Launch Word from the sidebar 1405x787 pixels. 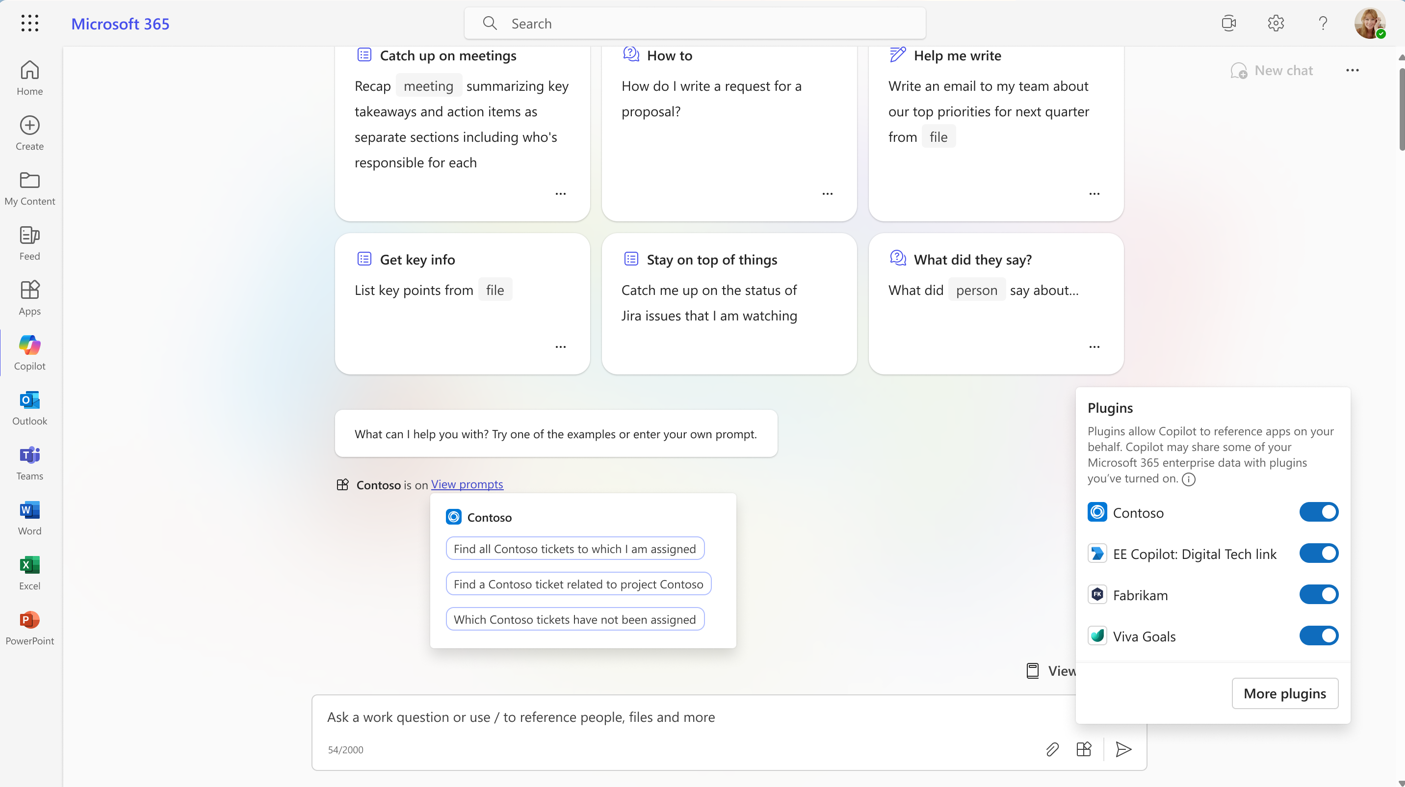point(30,518)
